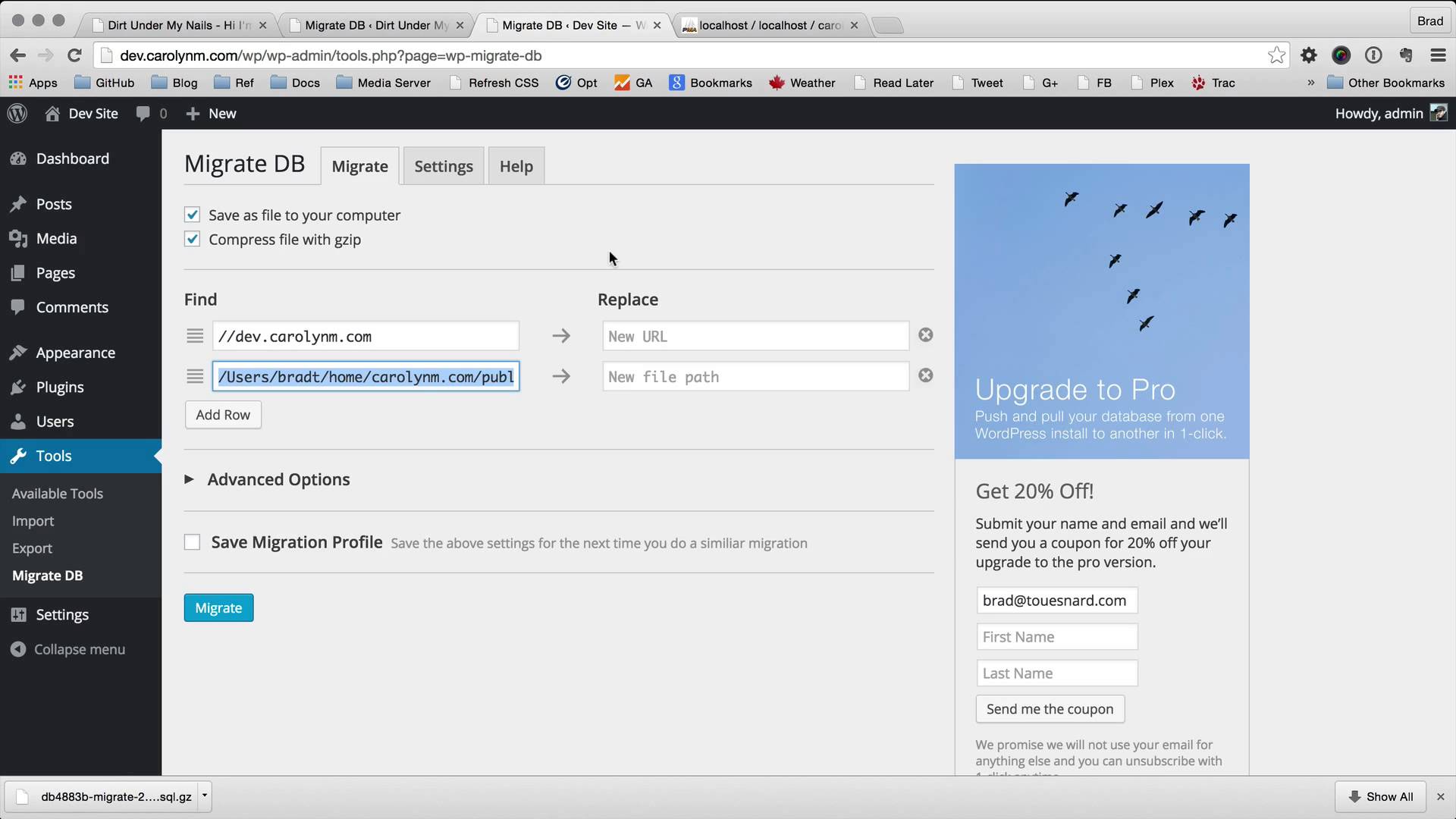Open the Help tab

pyautogui.click(x=516, y=166)
